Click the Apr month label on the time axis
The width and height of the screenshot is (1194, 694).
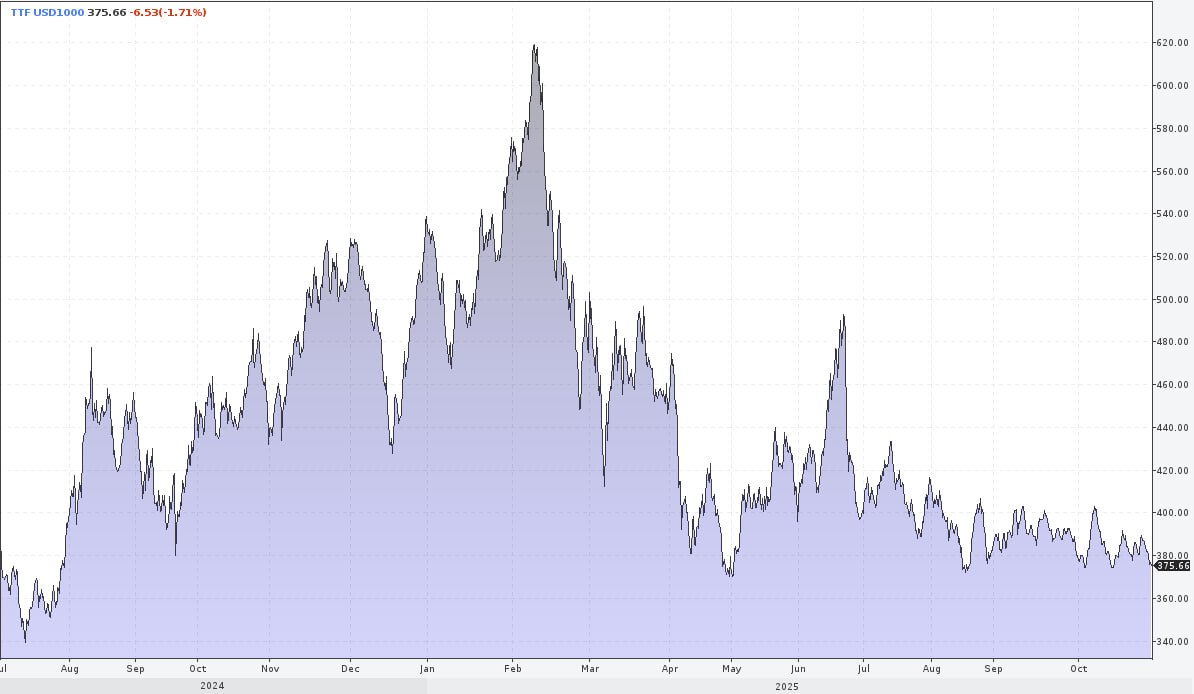[670, 668]
